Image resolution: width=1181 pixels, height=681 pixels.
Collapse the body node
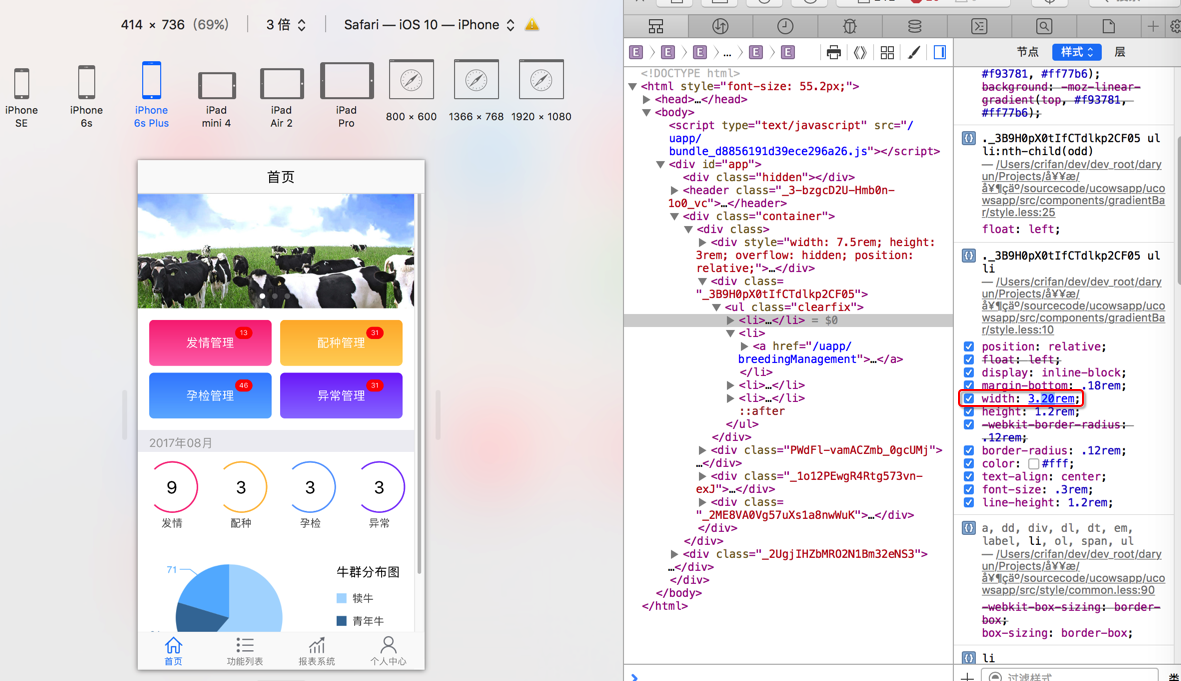pos(646,112)
